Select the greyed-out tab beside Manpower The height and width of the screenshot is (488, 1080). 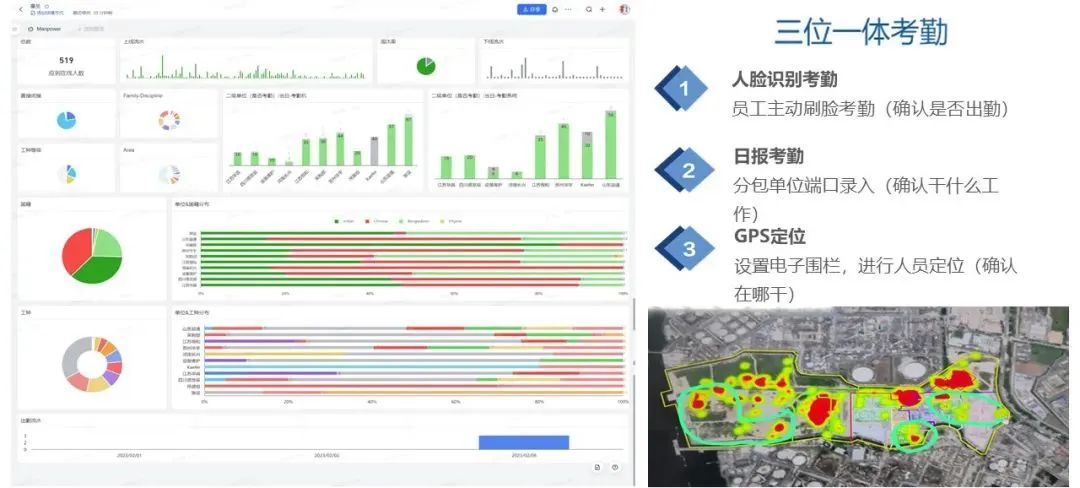point(92,29)
